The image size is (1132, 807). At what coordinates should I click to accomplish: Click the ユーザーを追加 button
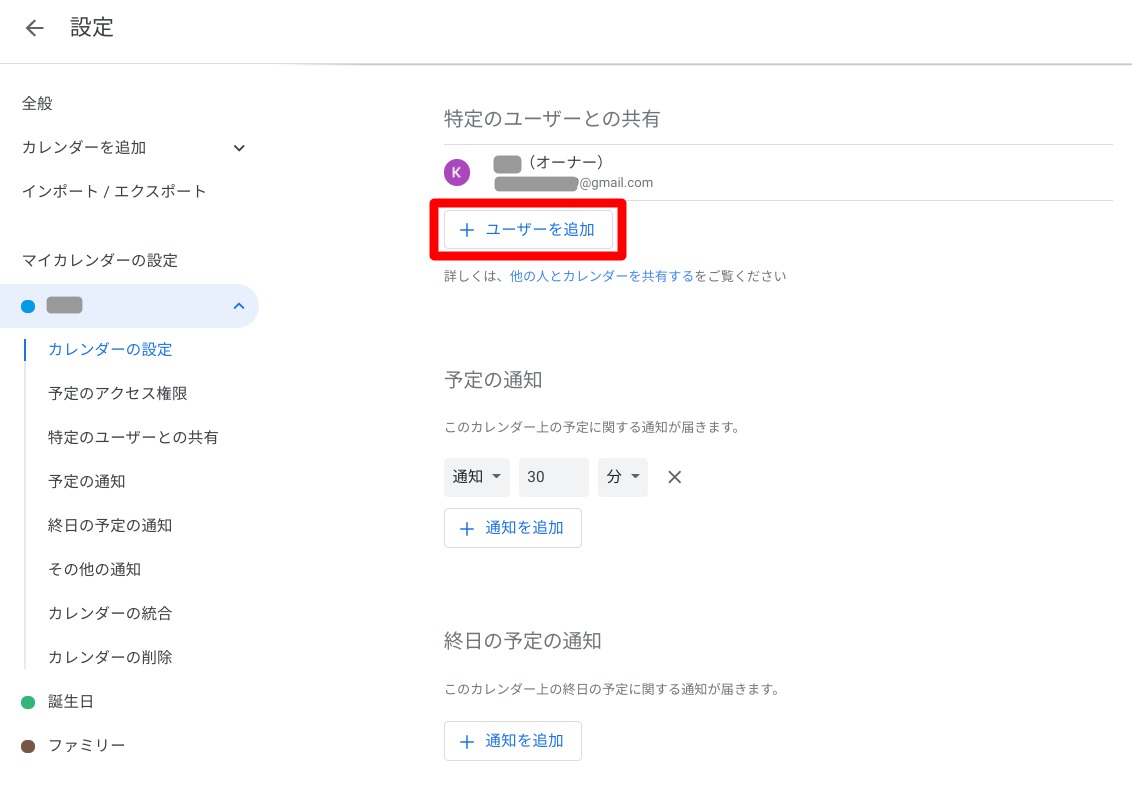[528, 230]
